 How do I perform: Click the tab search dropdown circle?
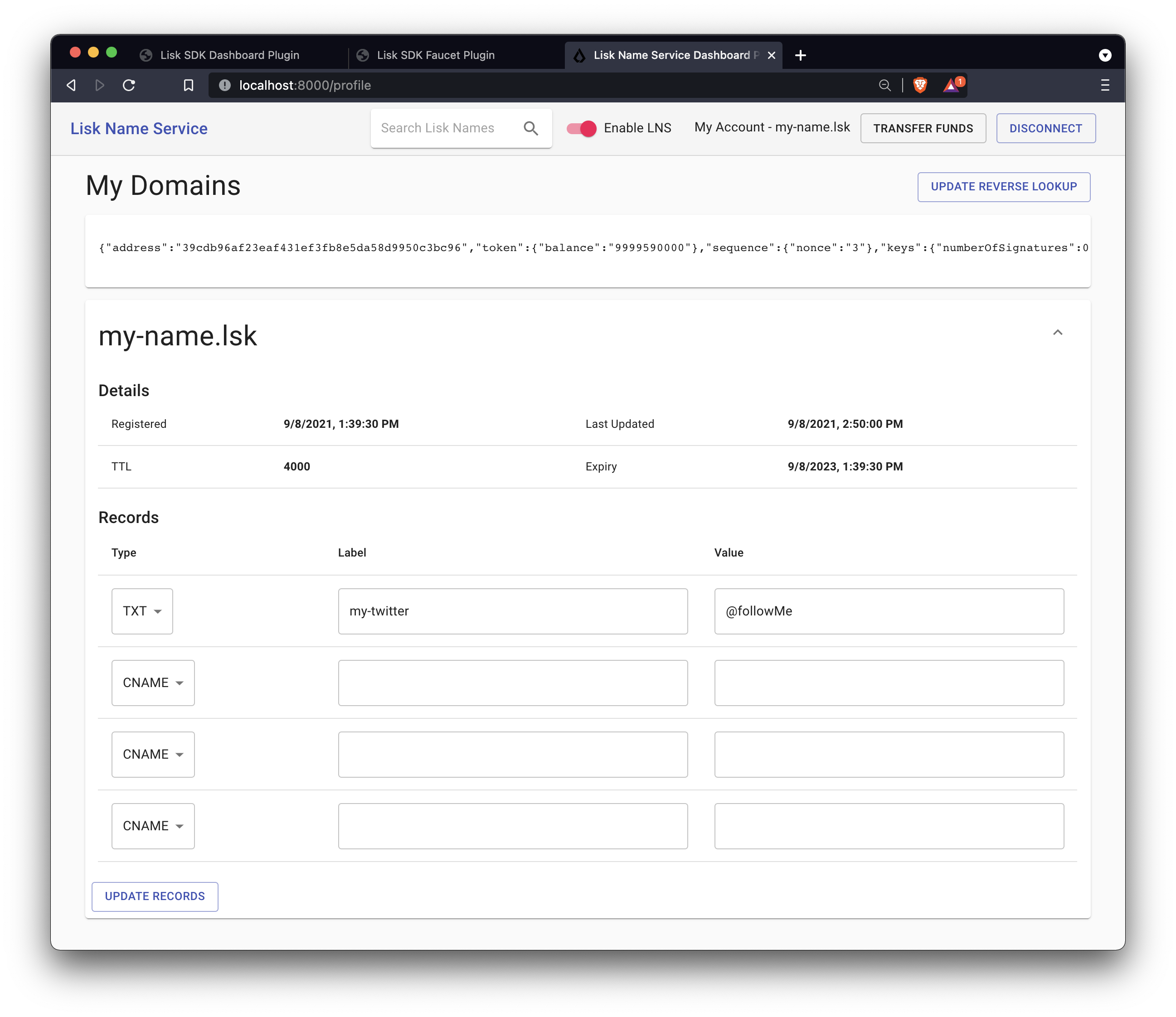pos(1104,55)
